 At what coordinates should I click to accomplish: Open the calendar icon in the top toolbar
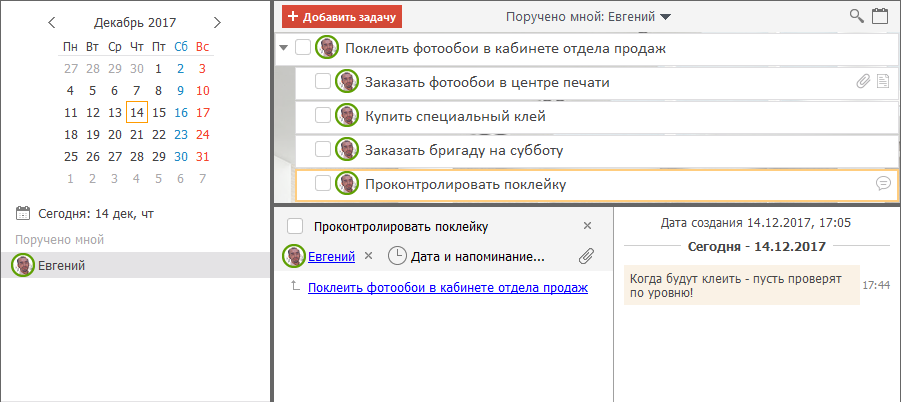point(880,16)
